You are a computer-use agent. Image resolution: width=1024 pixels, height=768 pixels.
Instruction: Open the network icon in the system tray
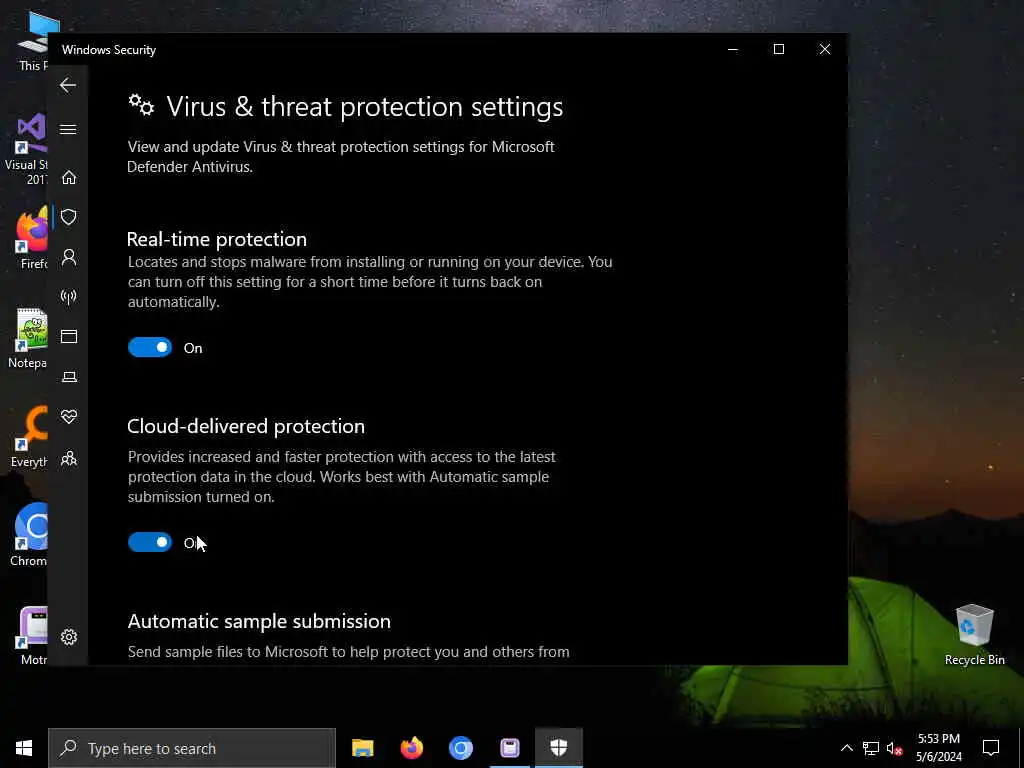tap(871, 748)
